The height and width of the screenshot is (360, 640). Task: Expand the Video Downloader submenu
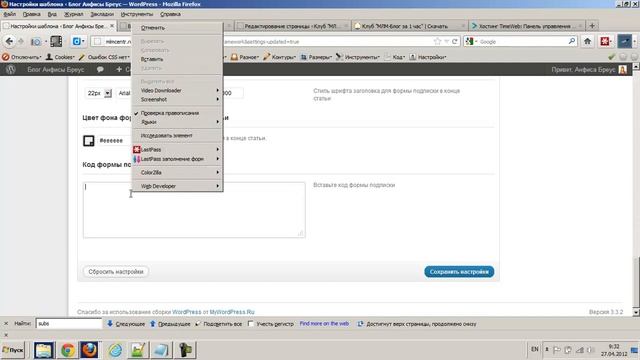177,90
